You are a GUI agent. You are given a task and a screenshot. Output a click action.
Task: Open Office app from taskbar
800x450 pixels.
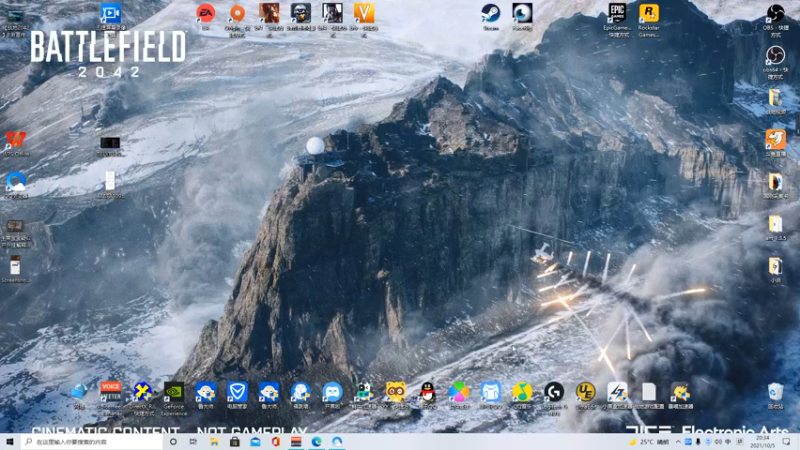[x=276, y=442]
